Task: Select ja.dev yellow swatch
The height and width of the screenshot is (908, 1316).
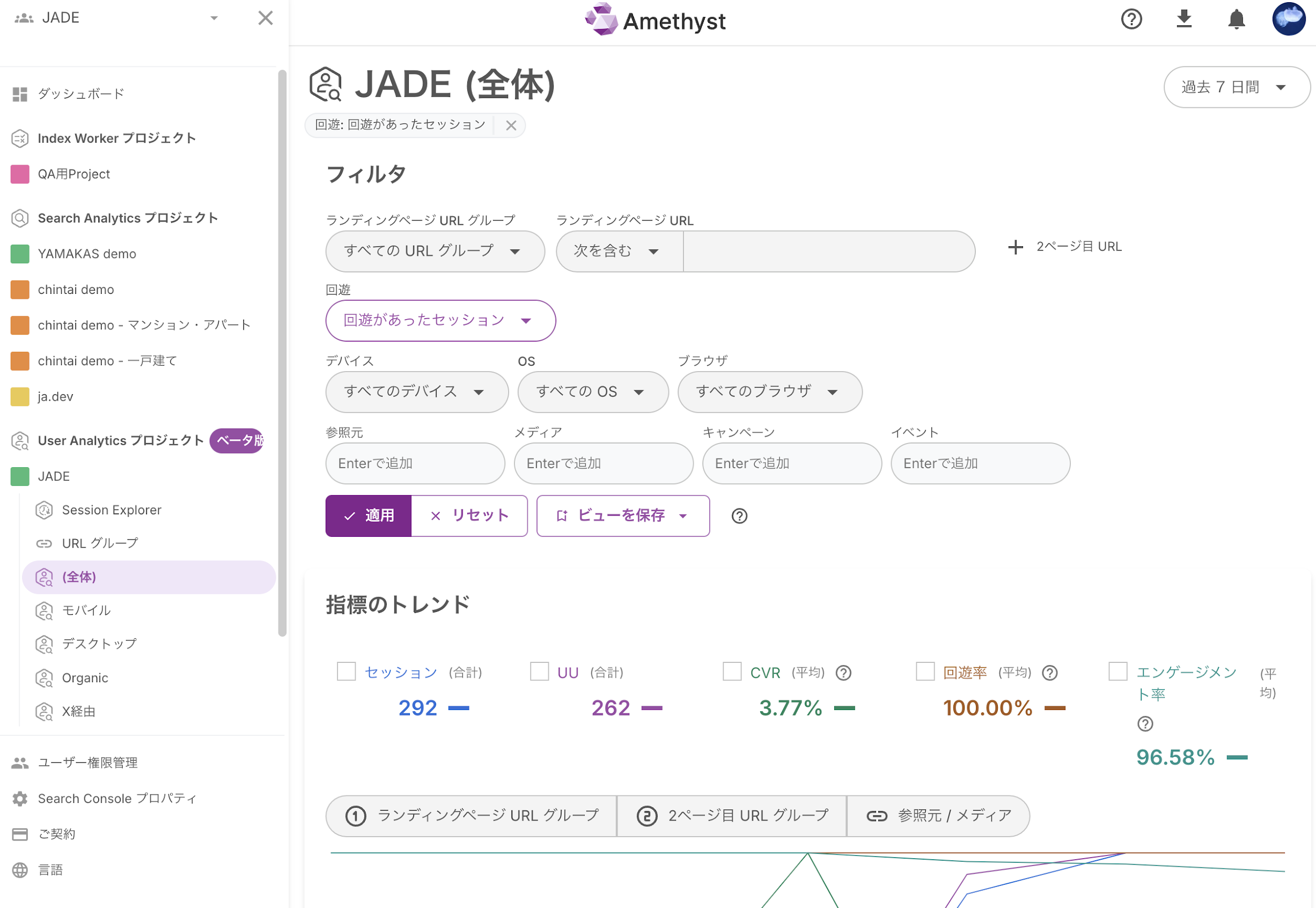Action: [20, 396]
